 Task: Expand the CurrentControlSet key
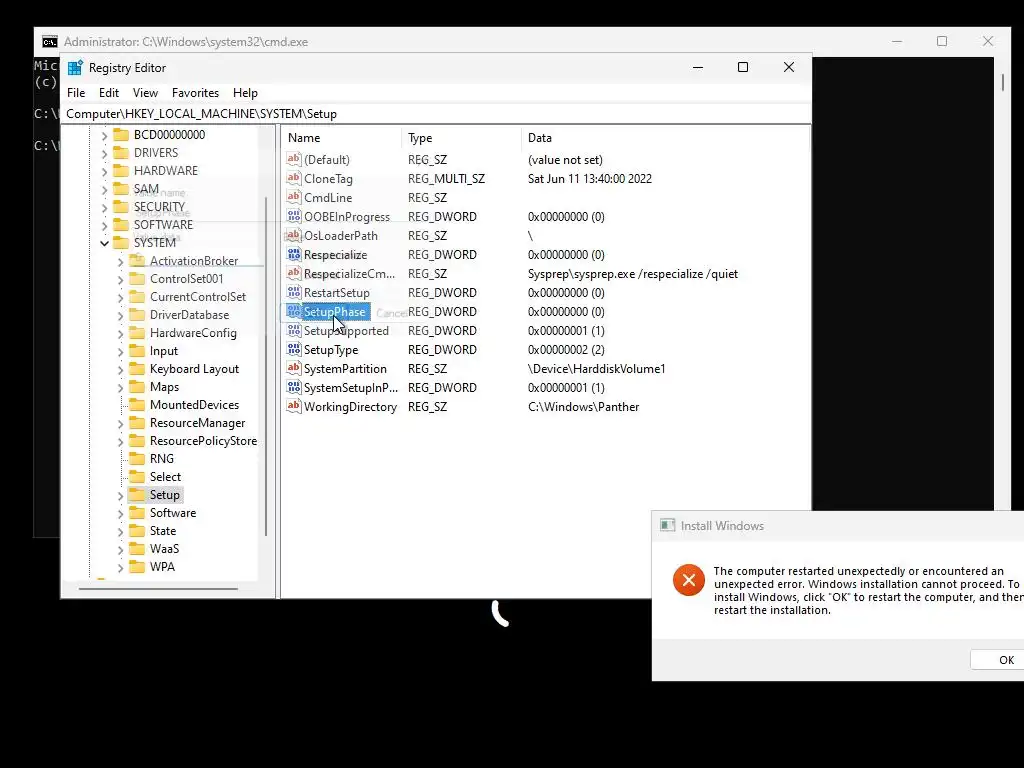coord(120,297)
